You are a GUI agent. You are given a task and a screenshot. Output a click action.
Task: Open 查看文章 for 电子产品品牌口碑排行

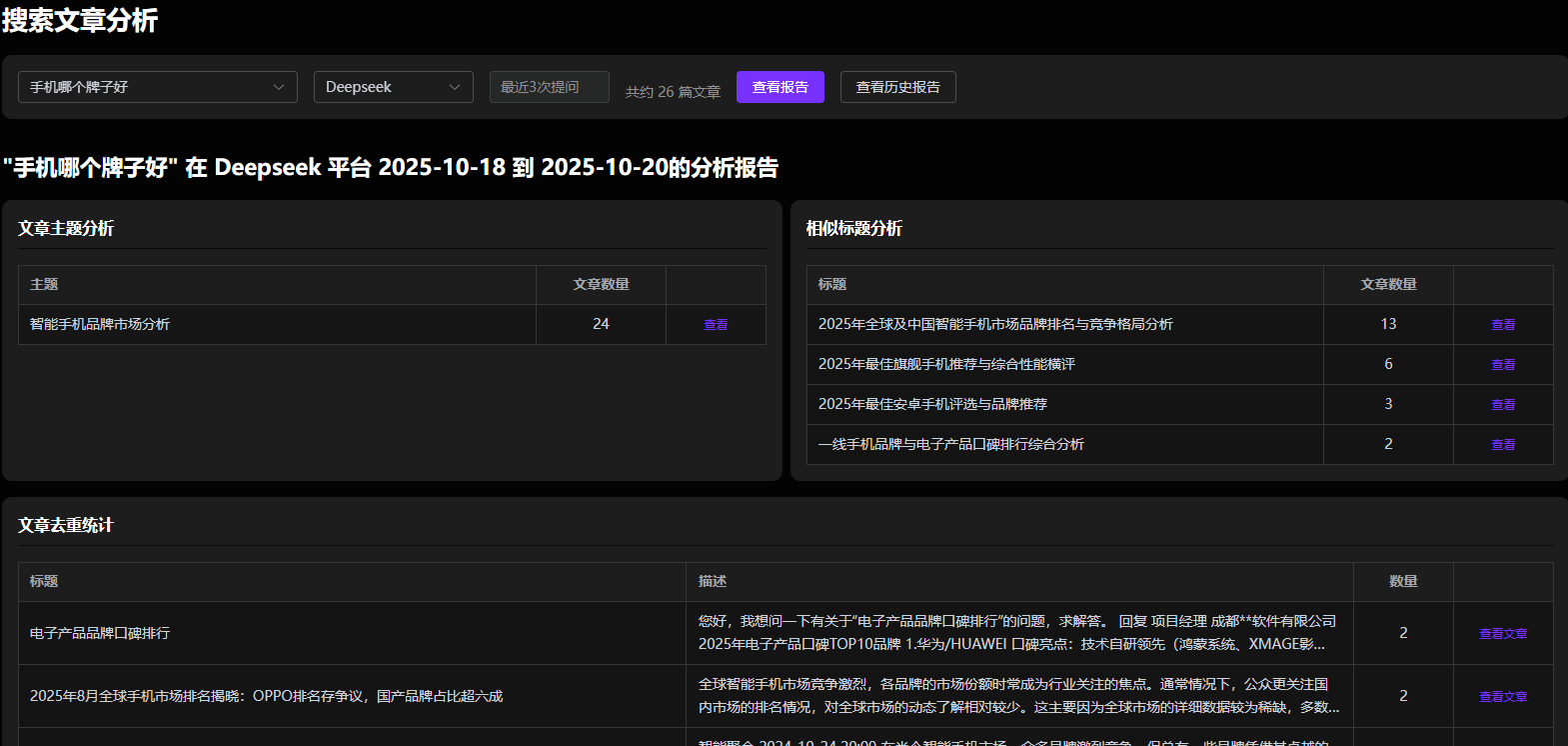pos(1502,633)
